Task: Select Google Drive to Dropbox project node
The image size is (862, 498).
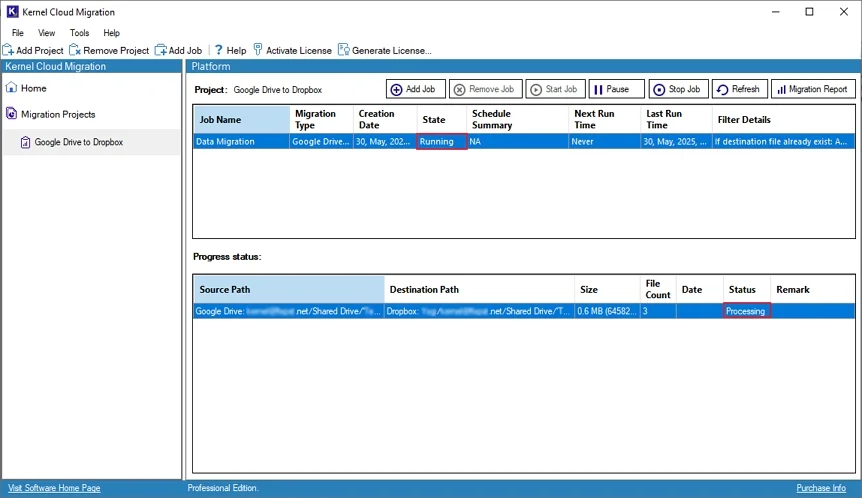Action: [79, 142]
